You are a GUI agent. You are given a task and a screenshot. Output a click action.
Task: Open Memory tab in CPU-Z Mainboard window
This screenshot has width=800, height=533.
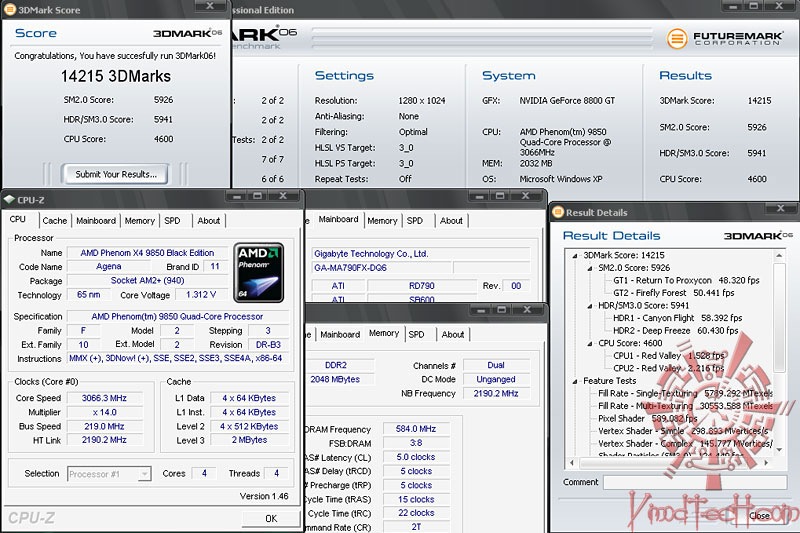click(x=382, y=220)
